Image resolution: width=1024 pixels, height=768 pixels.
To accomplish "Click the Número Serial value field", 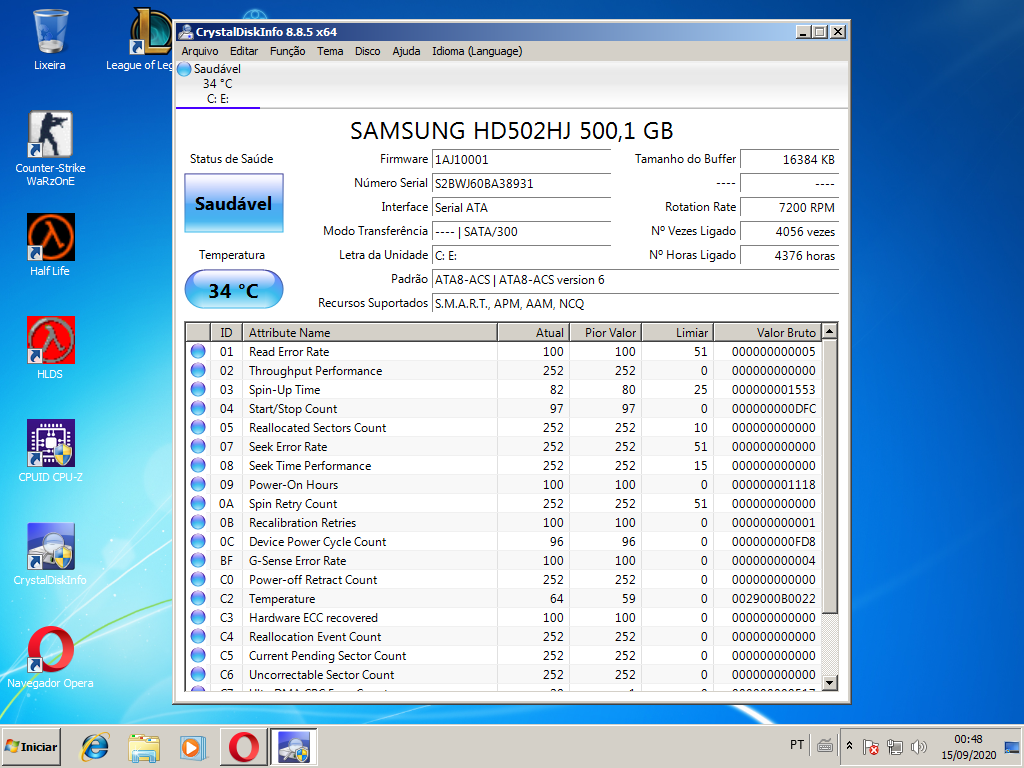I will (521, 184).
